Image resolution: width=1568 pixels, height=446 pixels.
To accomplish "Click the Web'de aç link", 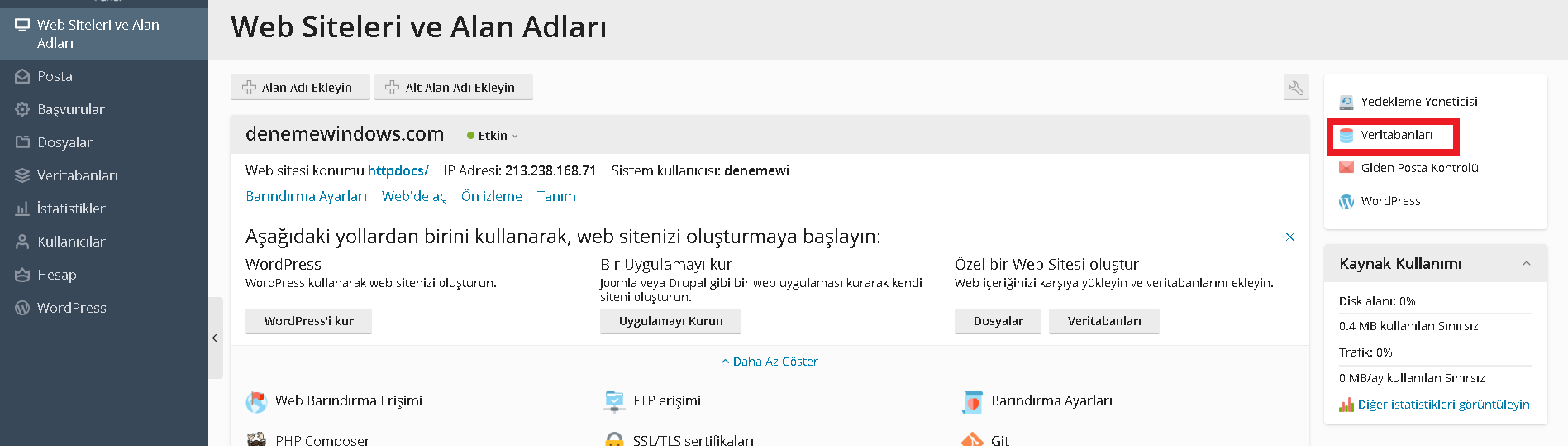I will coord(413,196).
